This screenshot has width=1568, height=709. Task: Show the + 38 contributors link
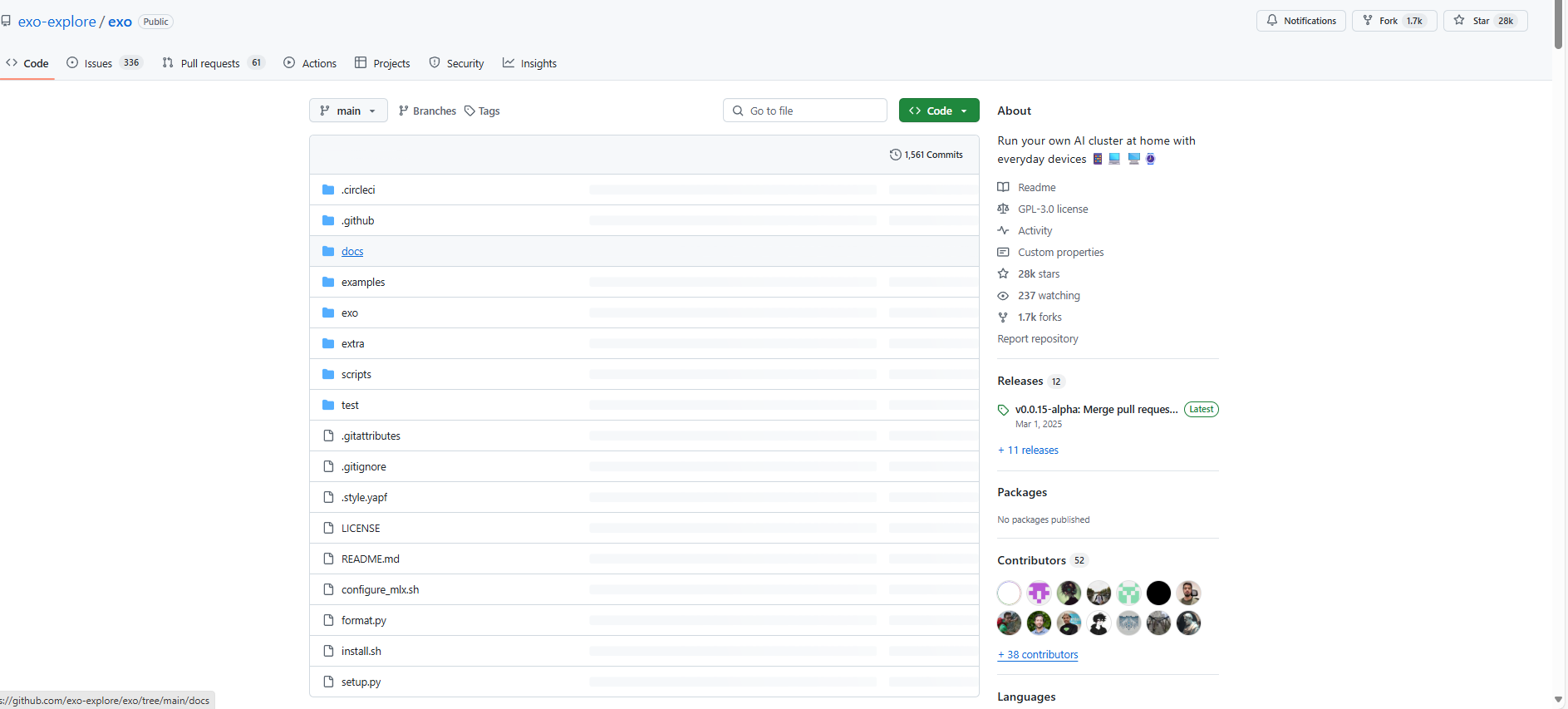point(1038,654)
